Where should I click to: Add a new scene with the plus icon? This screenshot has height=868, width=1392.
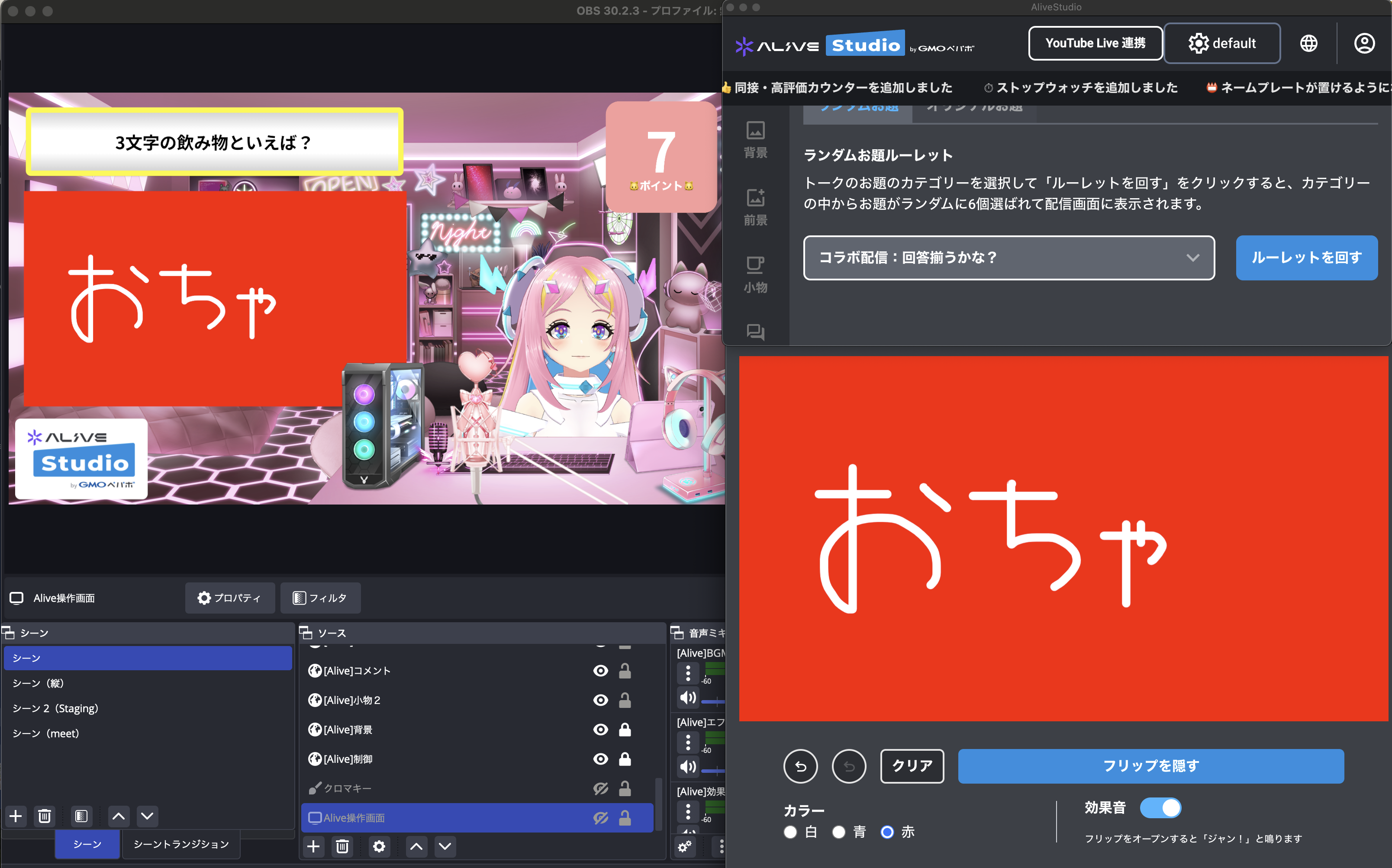pos(16,816)
